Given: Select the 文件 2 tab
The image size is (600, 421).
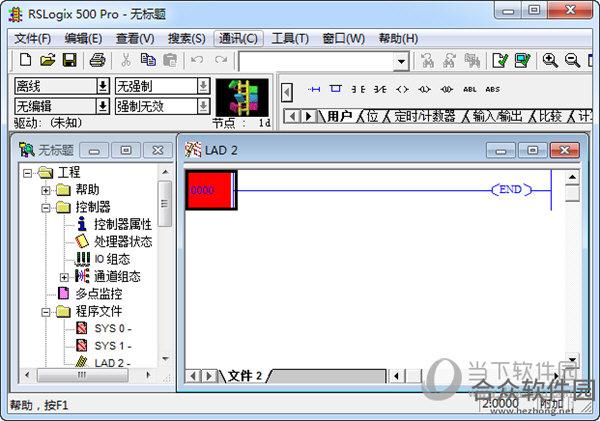Looking at the screenshot, I should tap(245, 376).
